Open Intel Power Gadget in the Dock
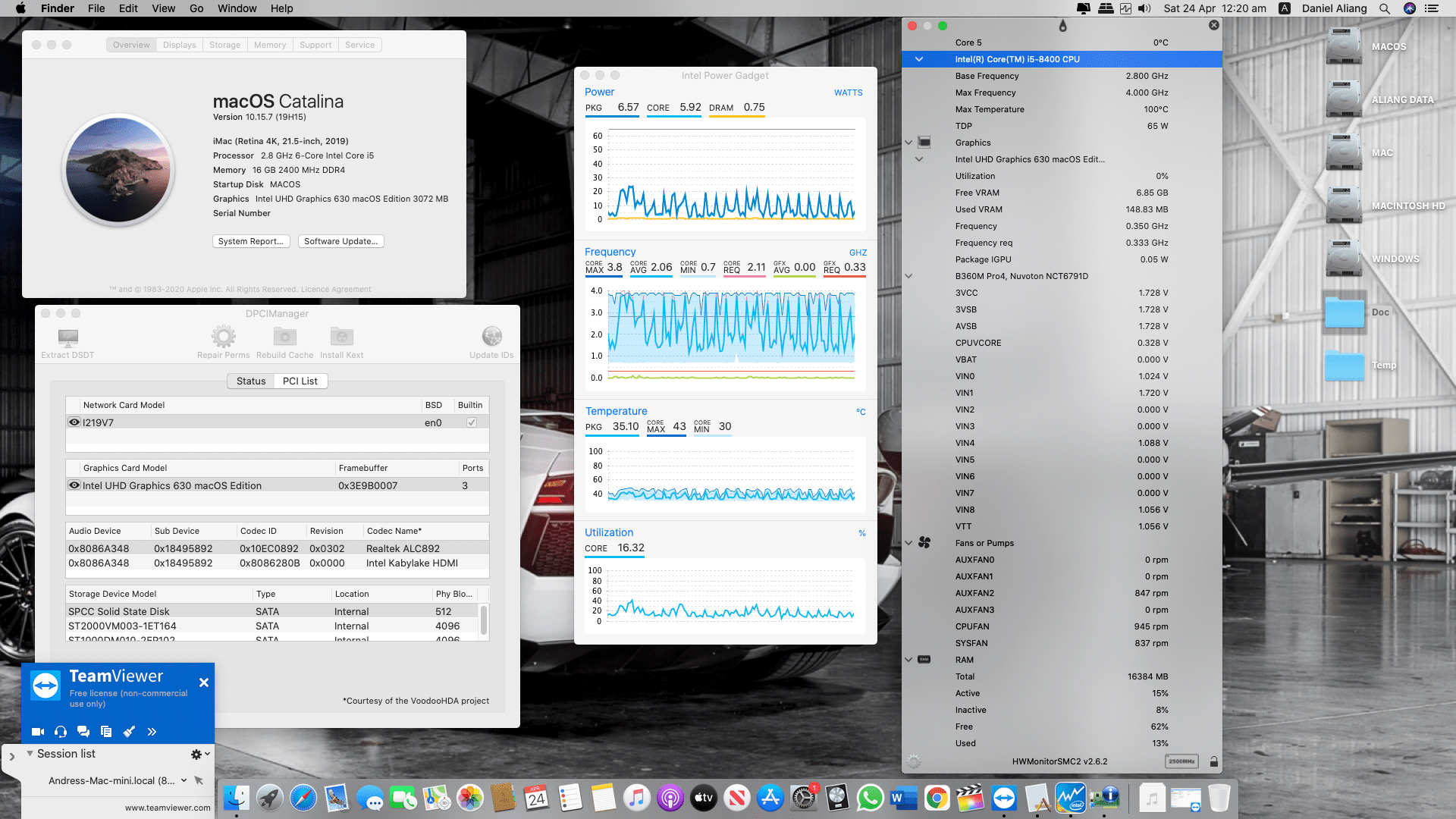This screenshot has height=819, width=1456. point(1070,799)
